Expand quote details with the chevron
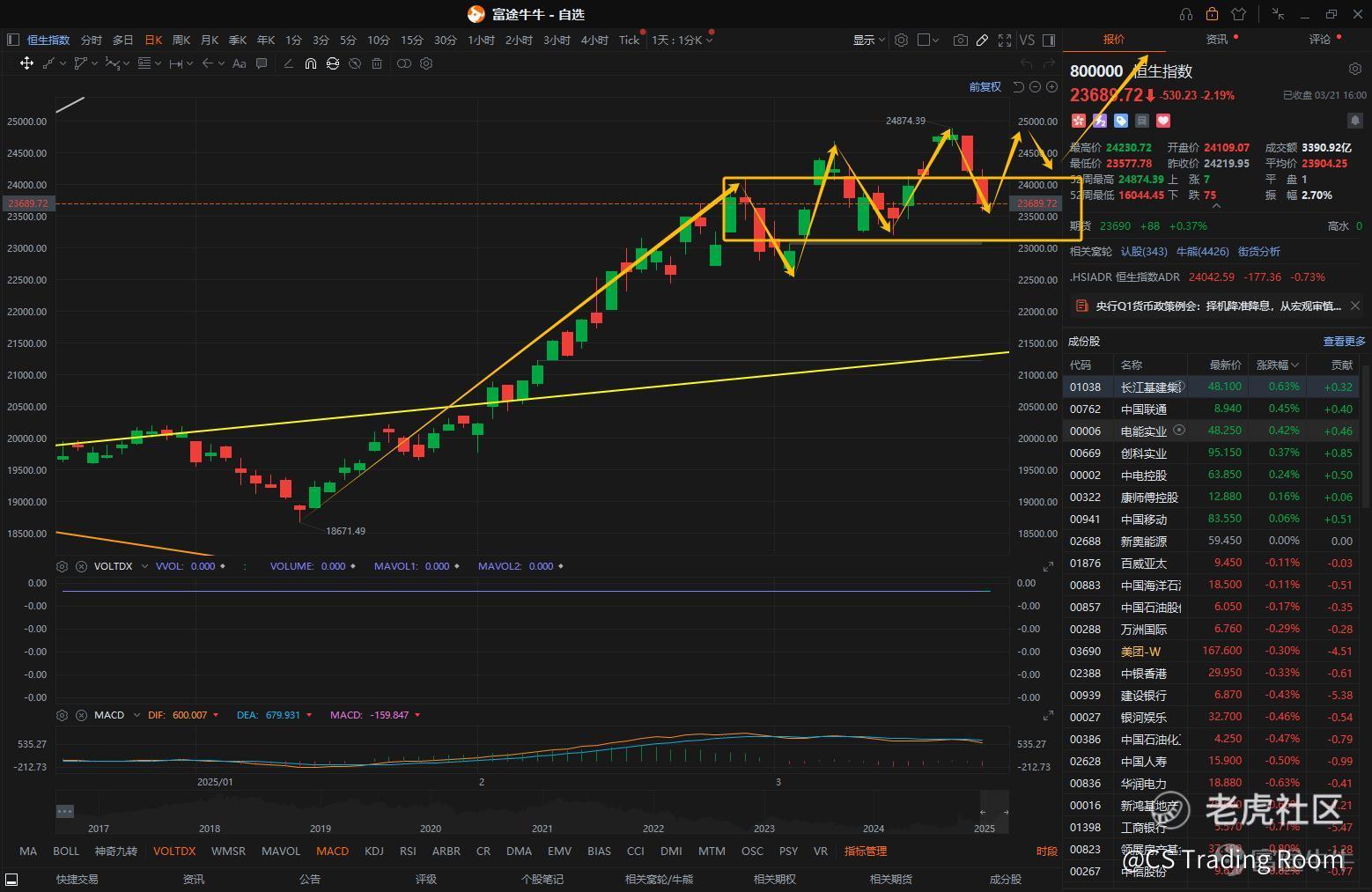Screen dimensions: 1372x892 coord(1216,206)
